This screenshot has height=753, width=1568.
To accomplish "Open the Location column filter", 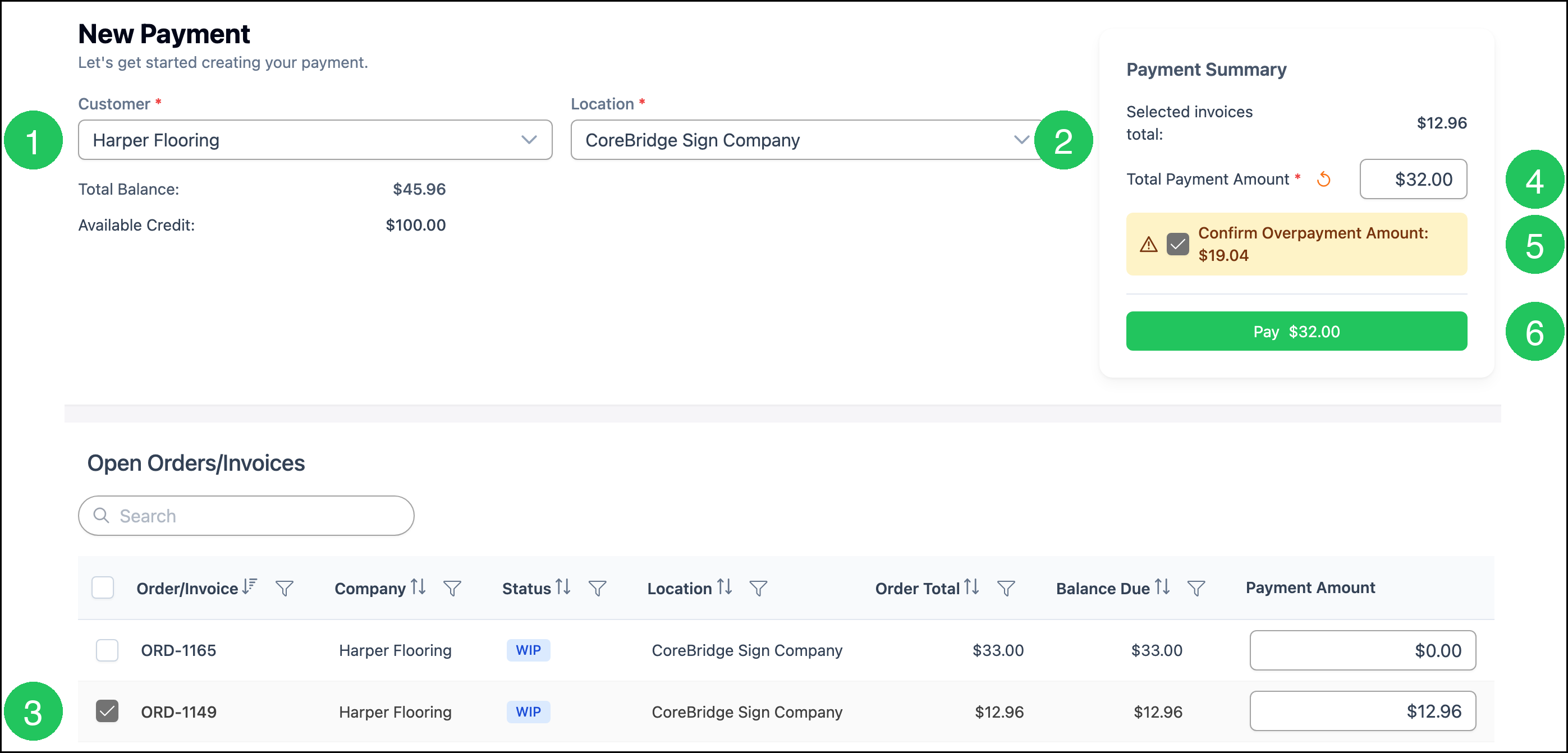I will (x=758, y=588).
